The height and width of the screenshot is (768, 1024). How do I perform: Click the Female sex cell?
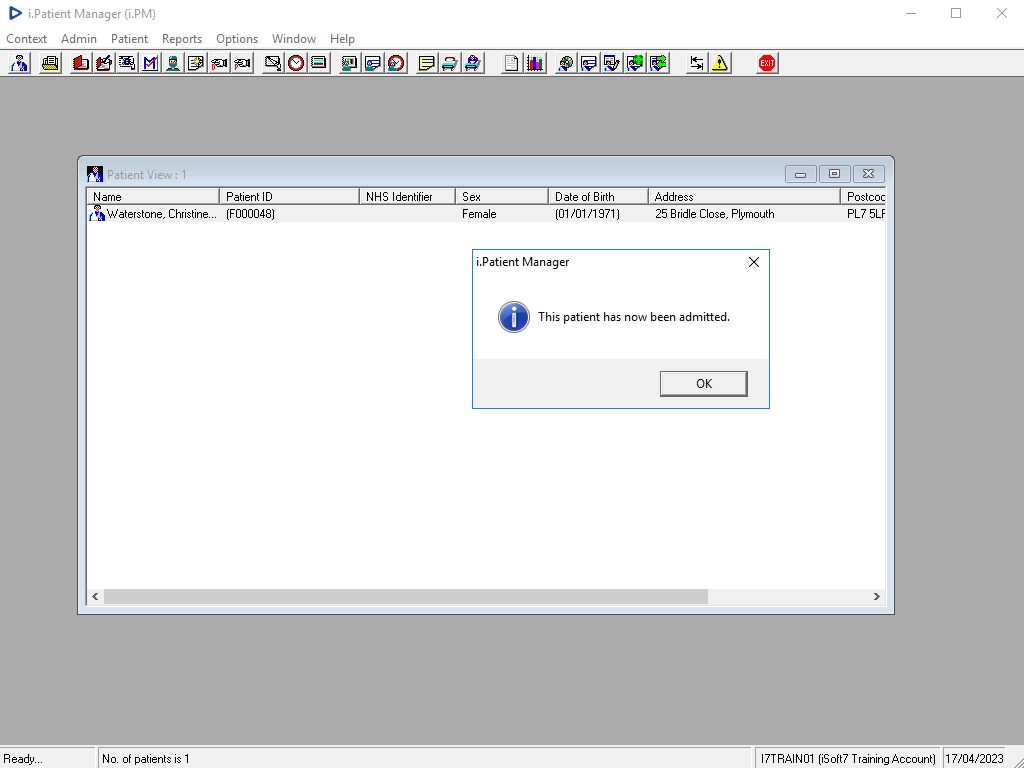tap(479, 214)
